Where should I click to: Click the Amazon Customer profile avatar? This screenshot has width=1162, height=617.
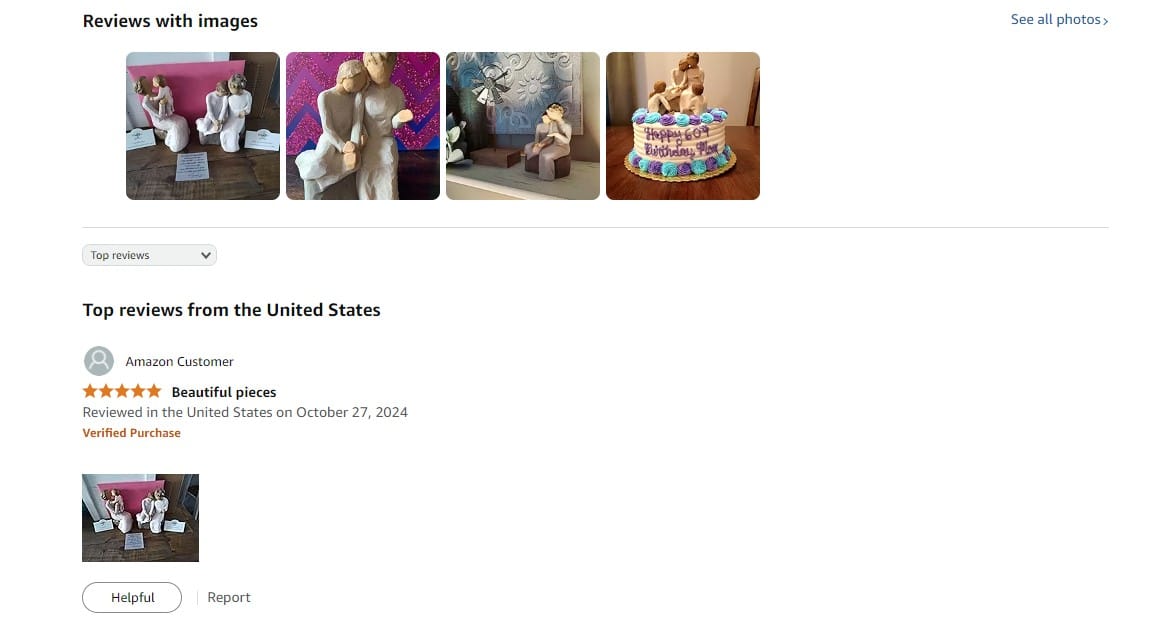coord(99,361)
